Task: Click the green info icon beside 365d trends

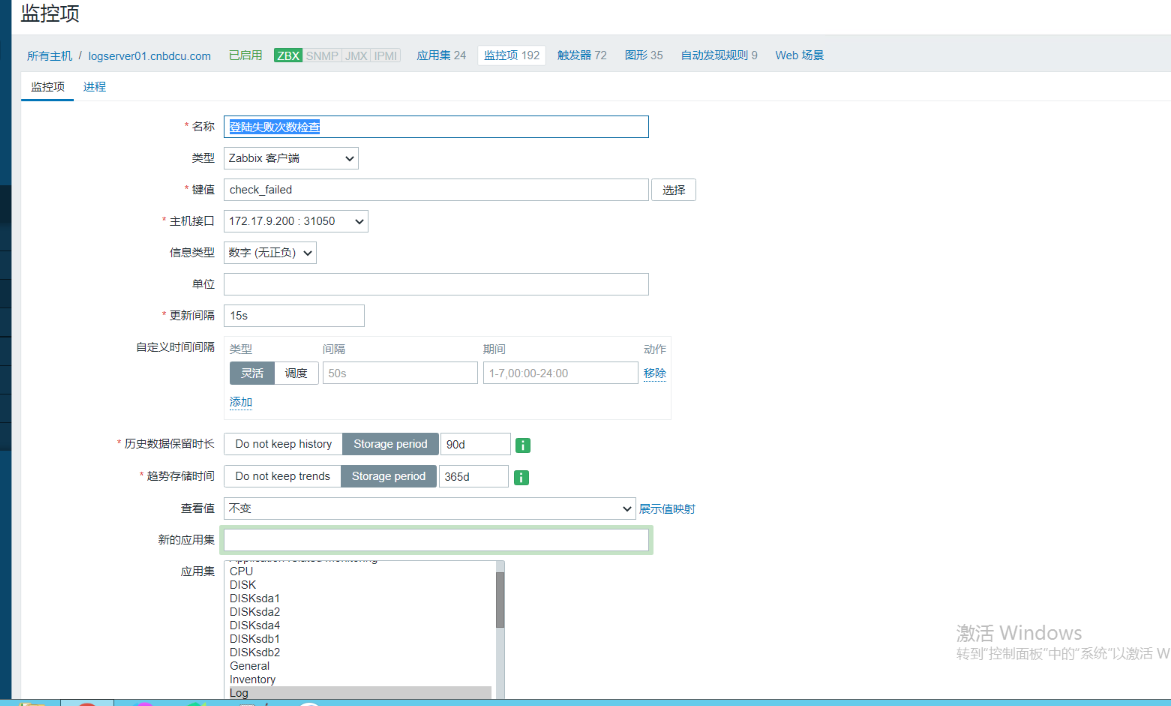Action: point(521,477)
